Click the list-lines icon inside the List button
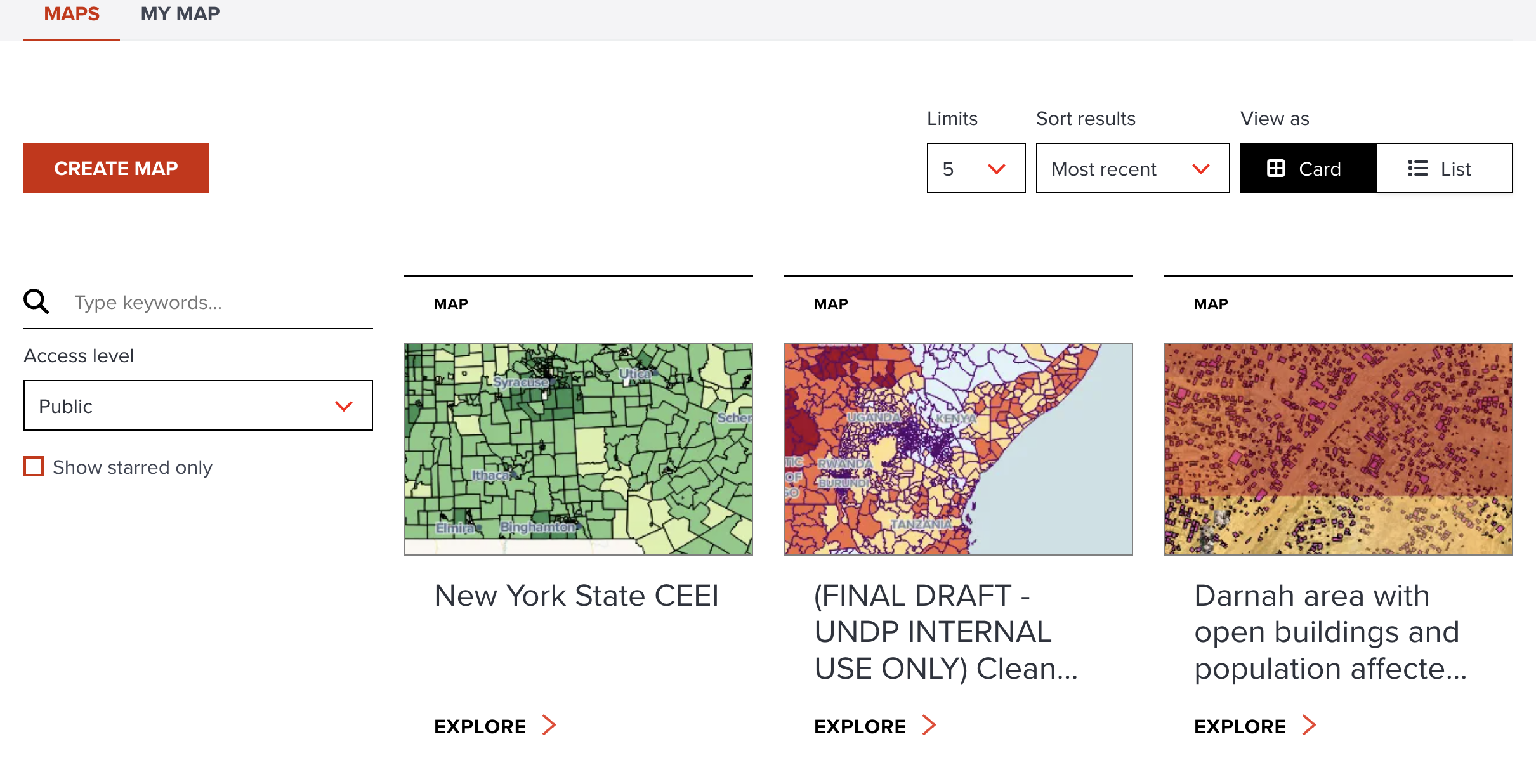The height and width of the screenshot is (784, 1536). tap(1417, 168)
